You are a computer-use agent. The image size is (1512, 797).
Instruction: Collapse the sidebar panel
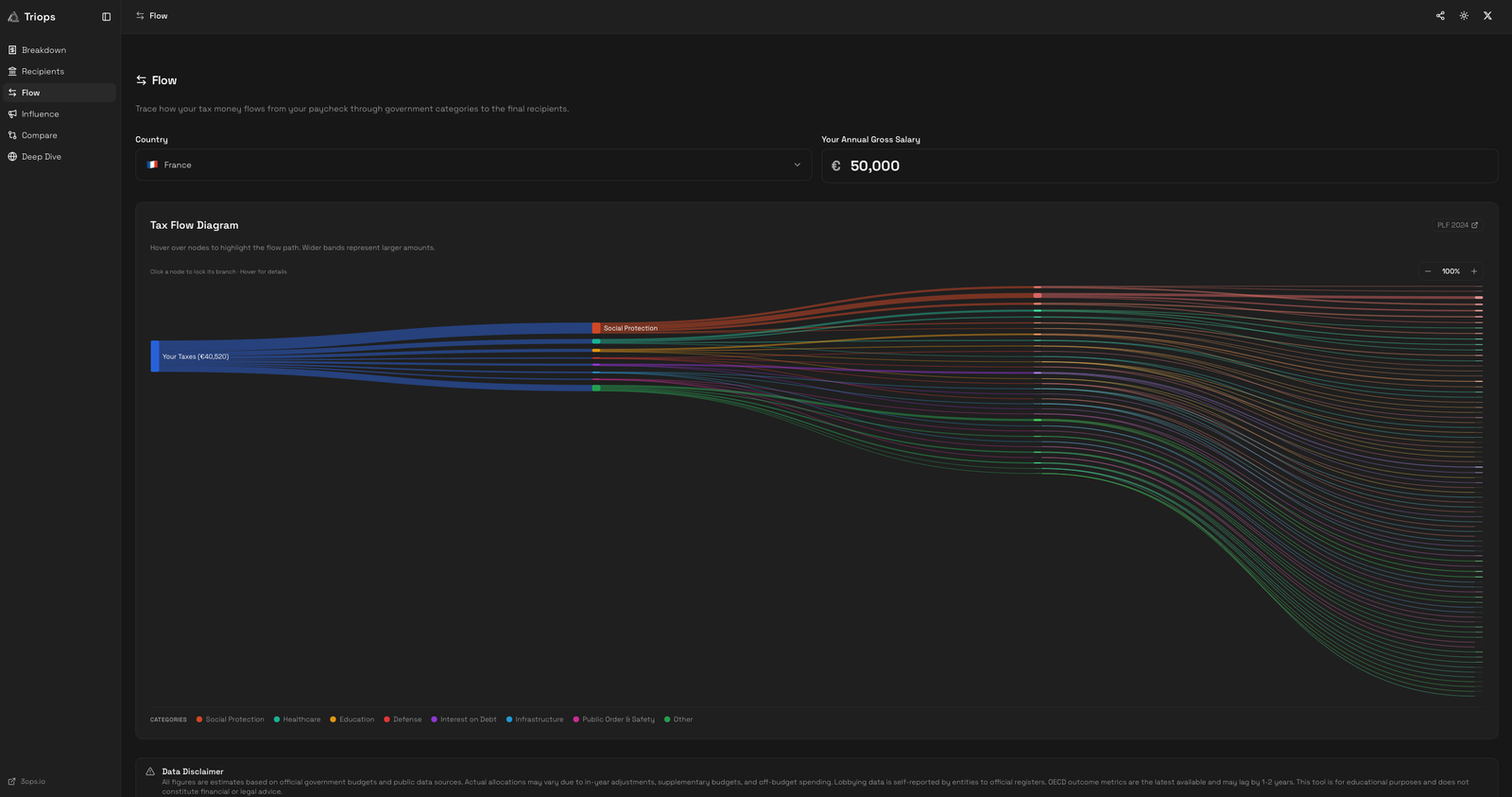(106, 17)
